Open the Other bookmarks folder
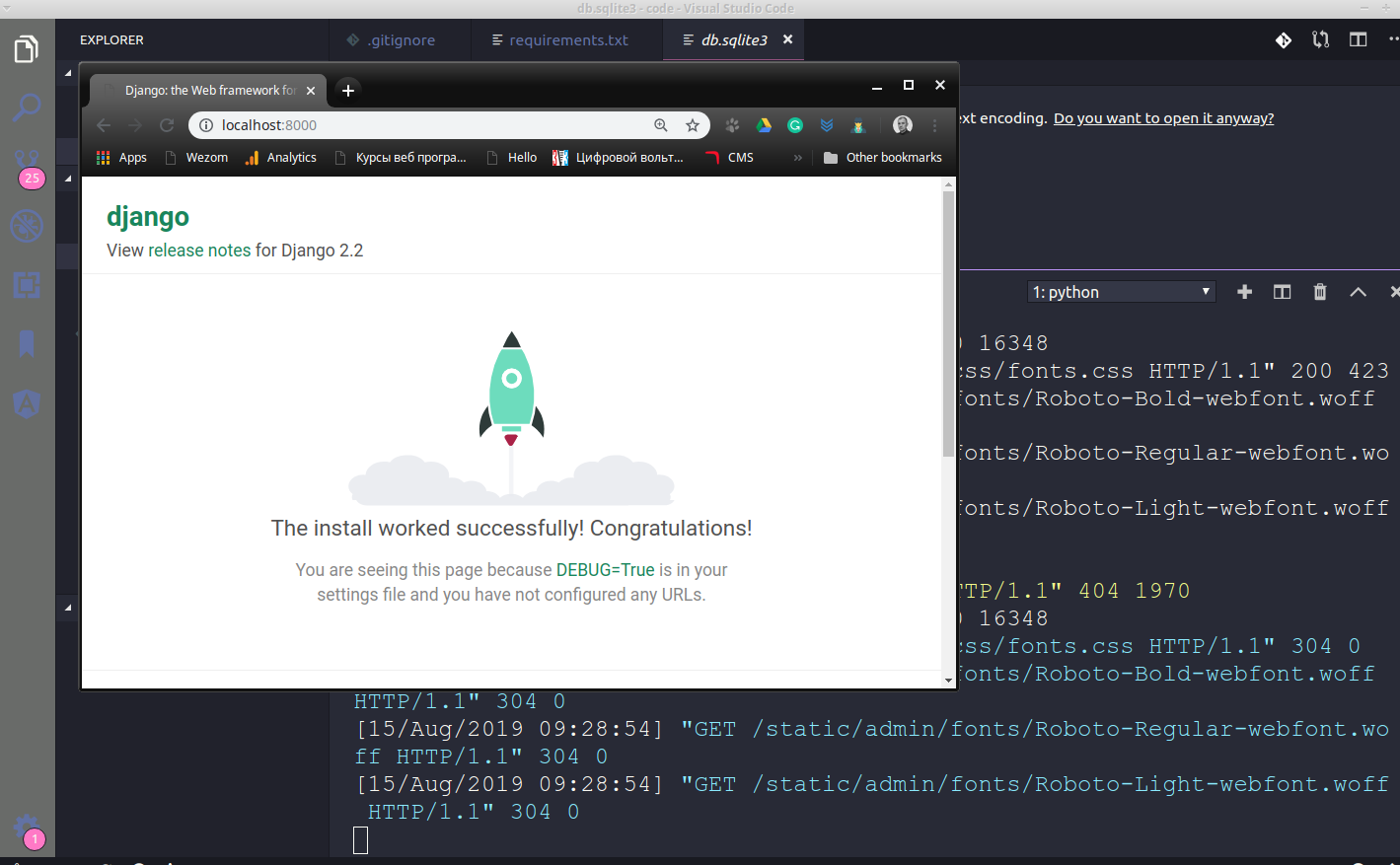This screenshot has height=865, width=1400. (x=883, y=158)
